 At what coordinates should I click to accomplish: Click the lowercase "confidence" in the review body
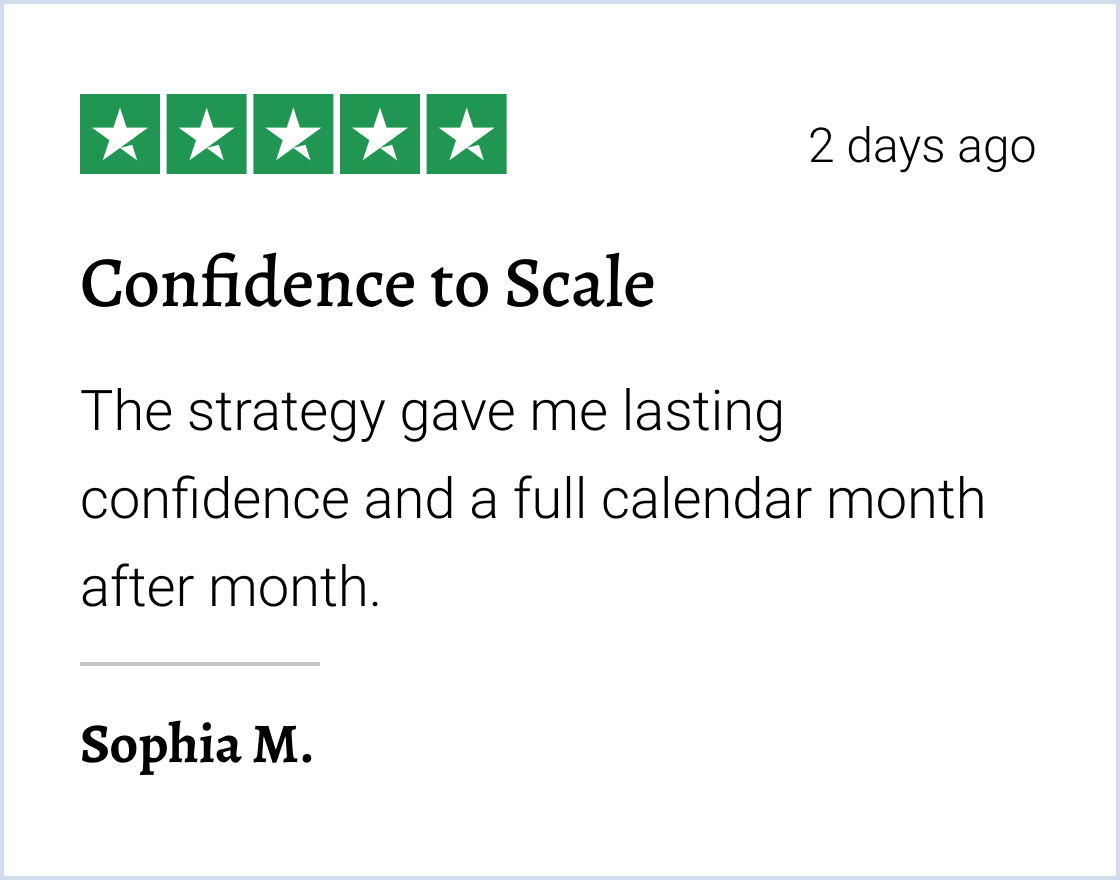click(x=215, y=499)
